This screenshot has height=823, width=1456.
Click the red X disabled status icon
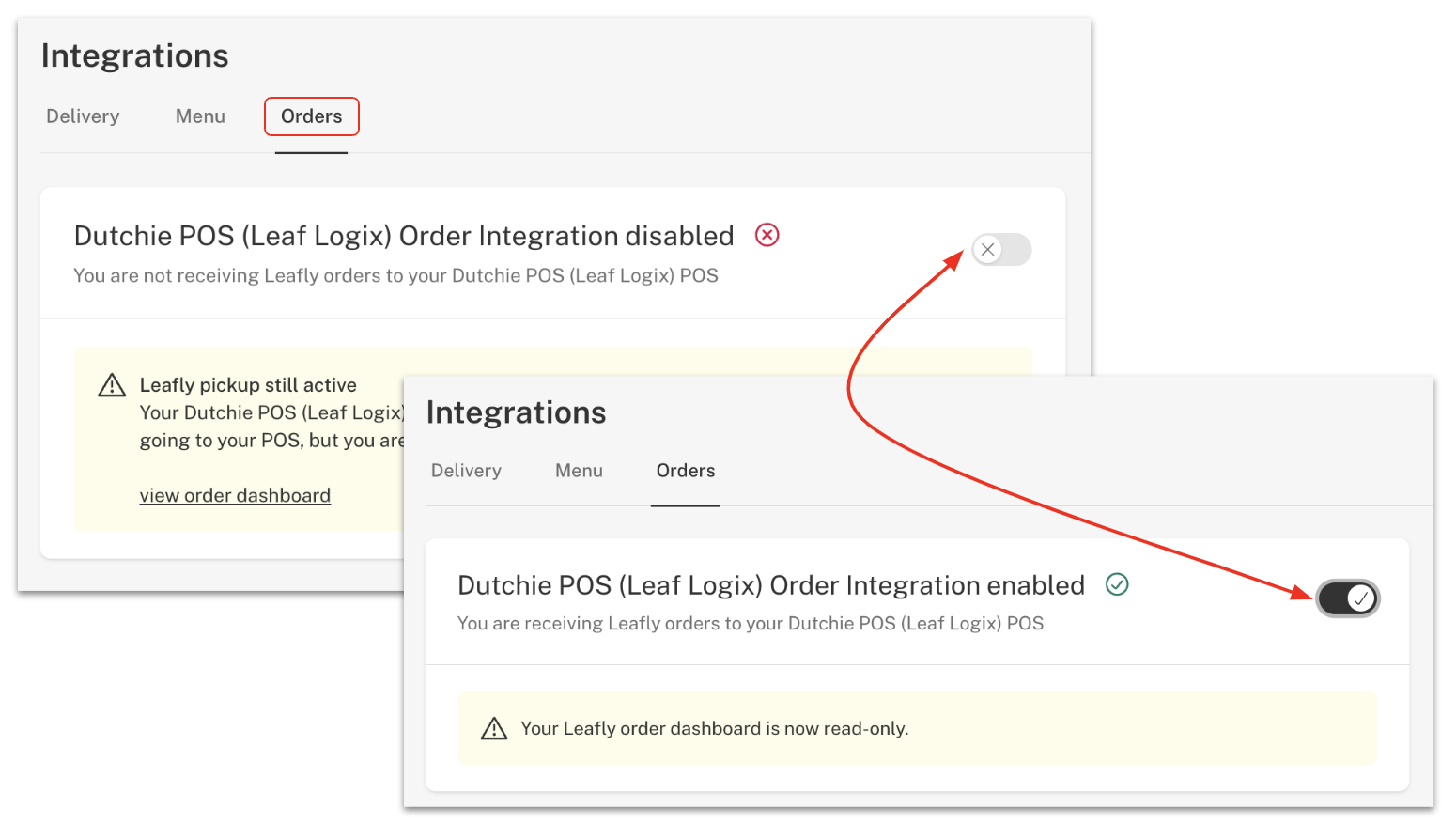click(x=767, y=235)
